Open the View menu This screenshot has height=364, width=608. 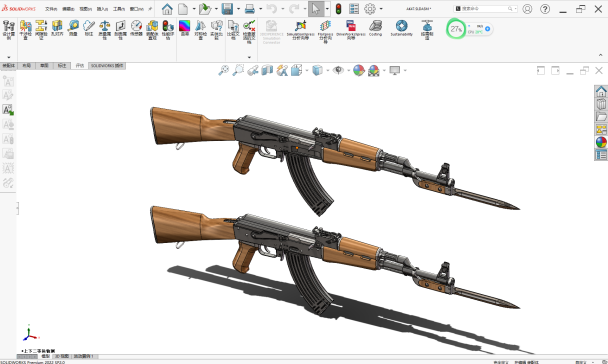(x=86, y=9)
